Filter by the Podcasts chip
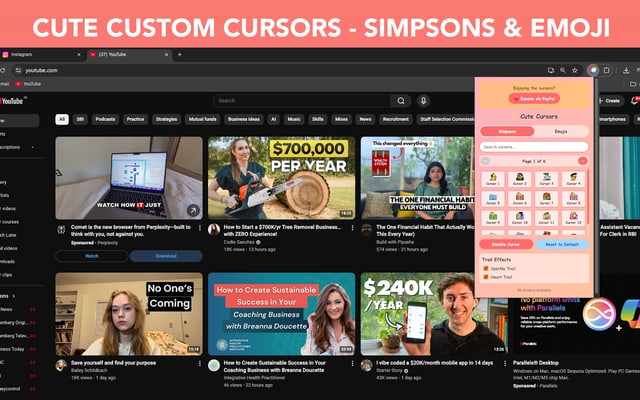Screen dimensions: 640x400 pyautogui.click(x=105, y=119)
